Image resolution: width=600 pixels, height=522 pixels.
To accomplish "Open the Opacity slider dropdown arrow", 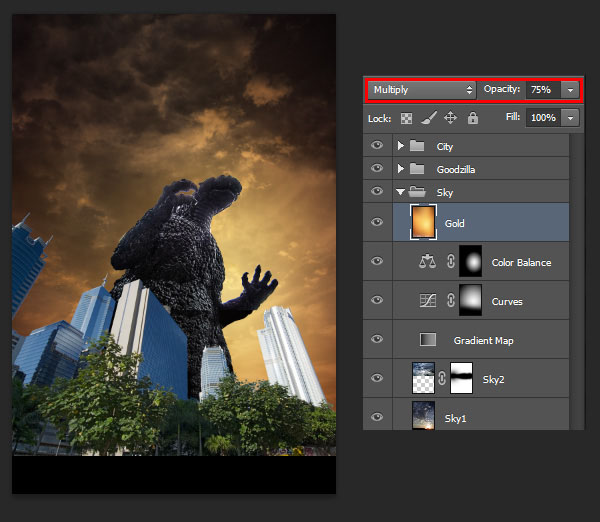I will coord(570,90).
